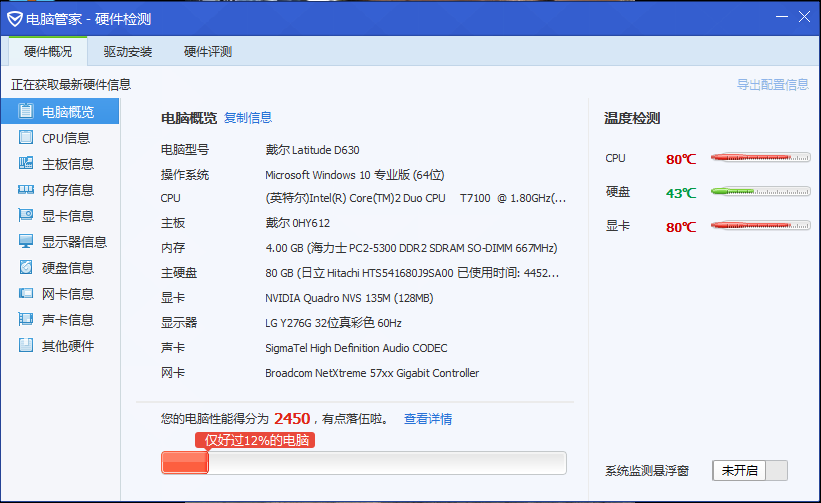This screenshot has height=503, width=821.
Task: Open the 显示器信息 sidebar label
Action: tap(74, 242)
